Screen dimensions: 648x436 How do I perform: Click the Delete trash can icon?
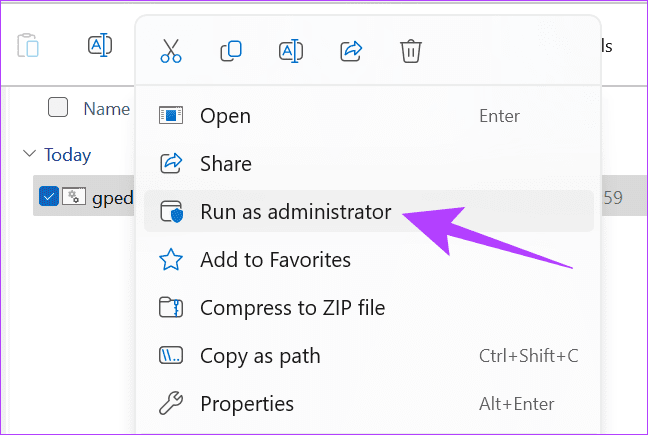pos(410,50)
